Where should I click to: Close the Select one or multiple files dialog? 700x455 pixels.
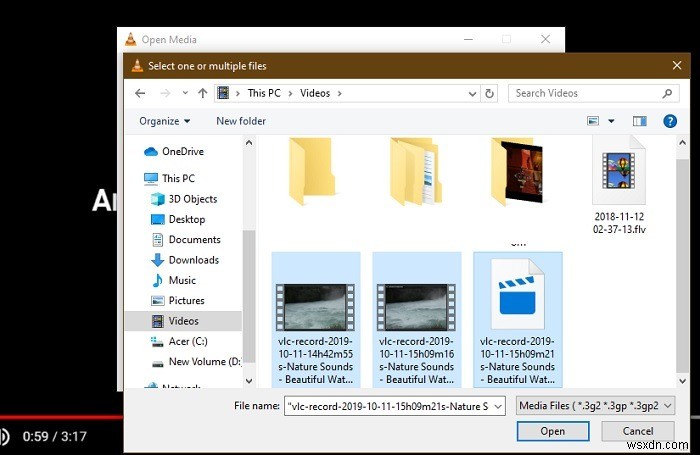[677, 66]
